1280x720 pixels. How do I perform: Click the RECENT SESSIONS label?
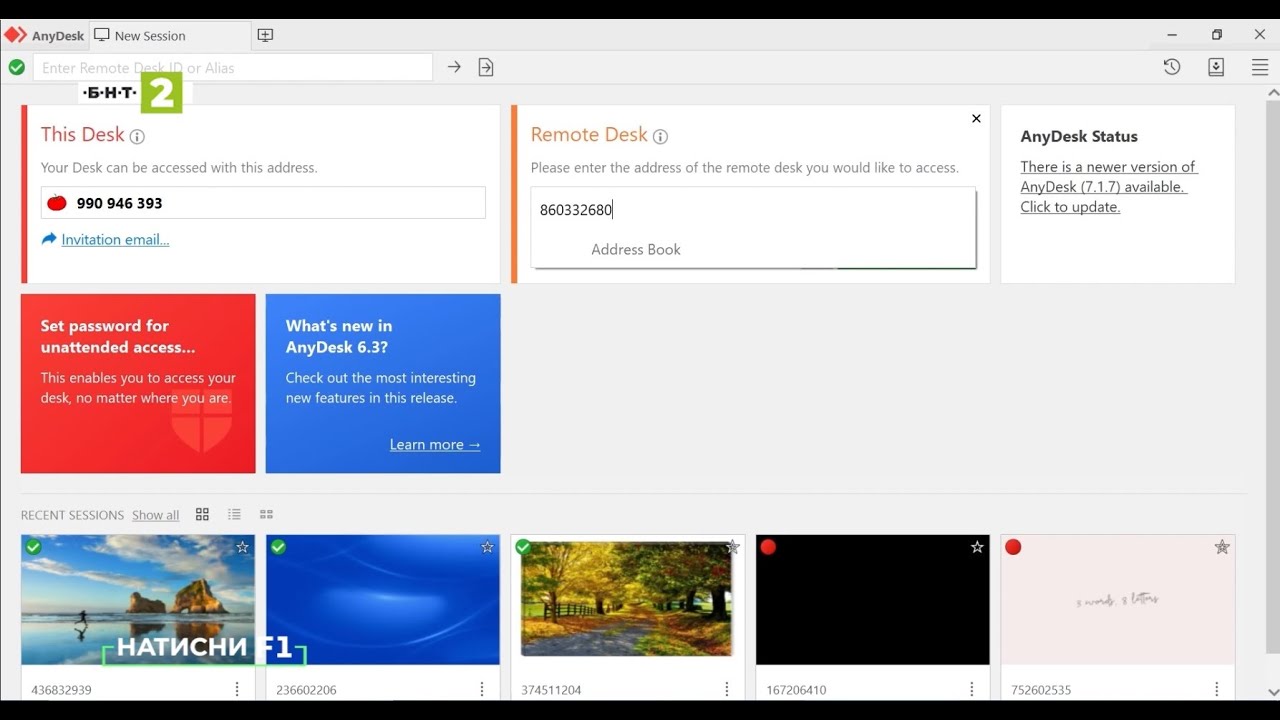[72, 515]
